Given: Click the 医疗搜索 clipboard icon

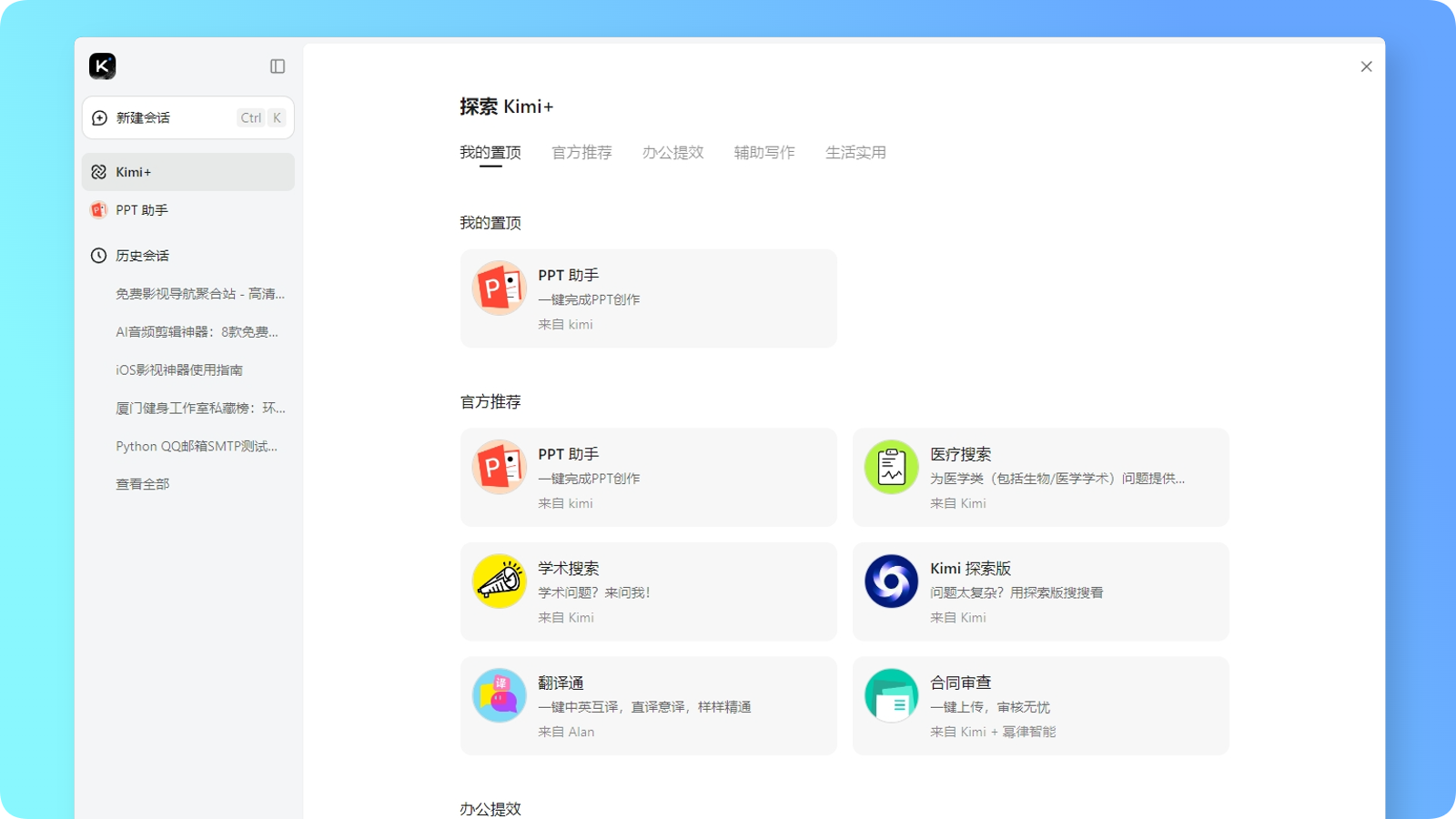Looking at the screenshot, I should (x=892, y=468).
